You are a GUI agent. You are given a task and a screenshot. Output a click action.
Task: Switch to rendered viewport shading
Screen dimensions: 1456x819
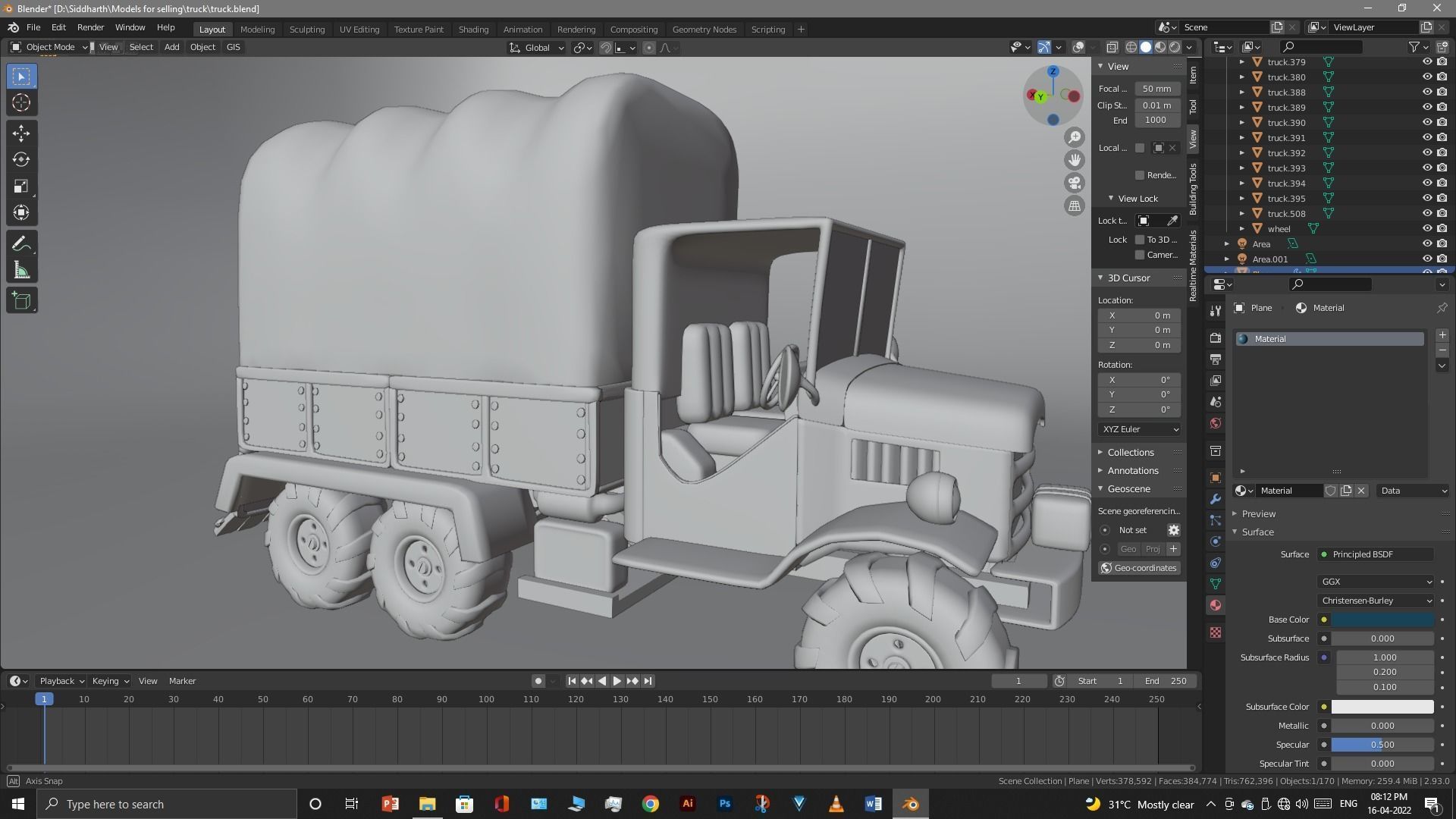(x=1175, y=47)
